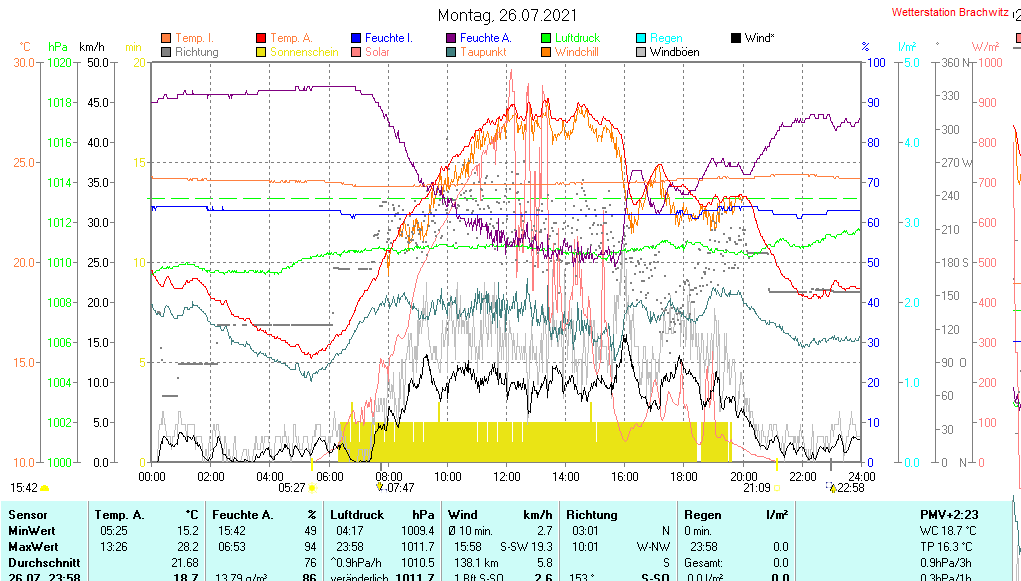
Task: Click the blue Feuchte I. legend swatch
Action: 356,38
